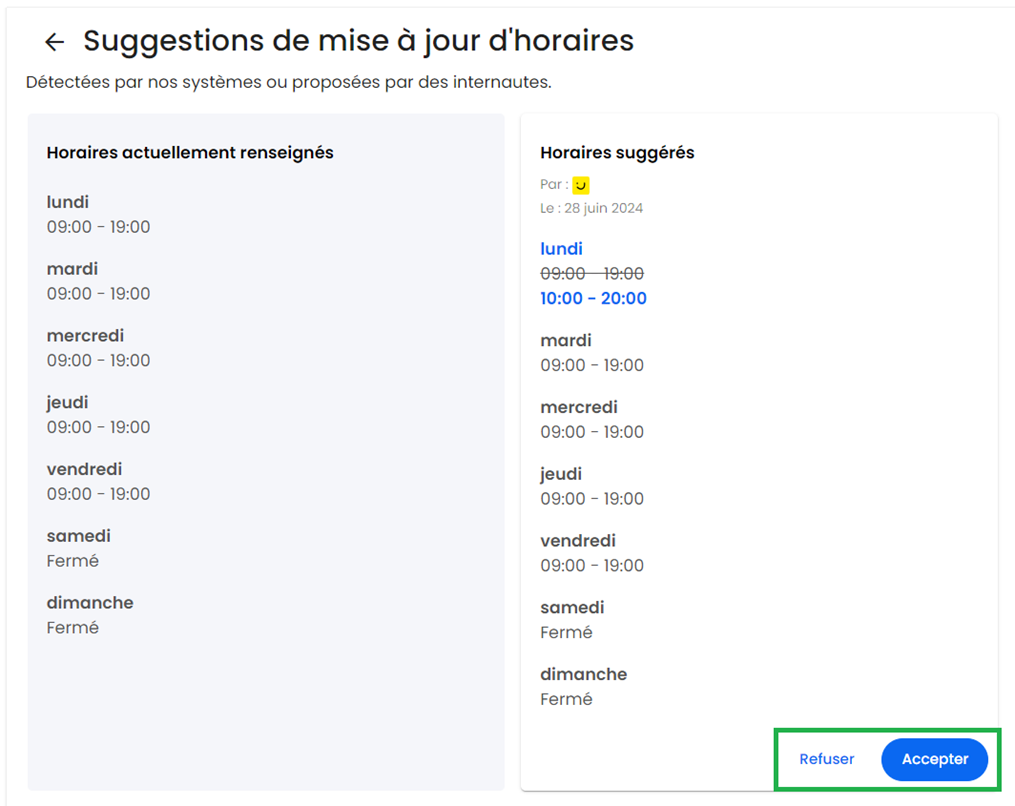Click mercredi in suggested hours panel
Viewport: 1015px width, 806px height.
[x=579, y=407]
